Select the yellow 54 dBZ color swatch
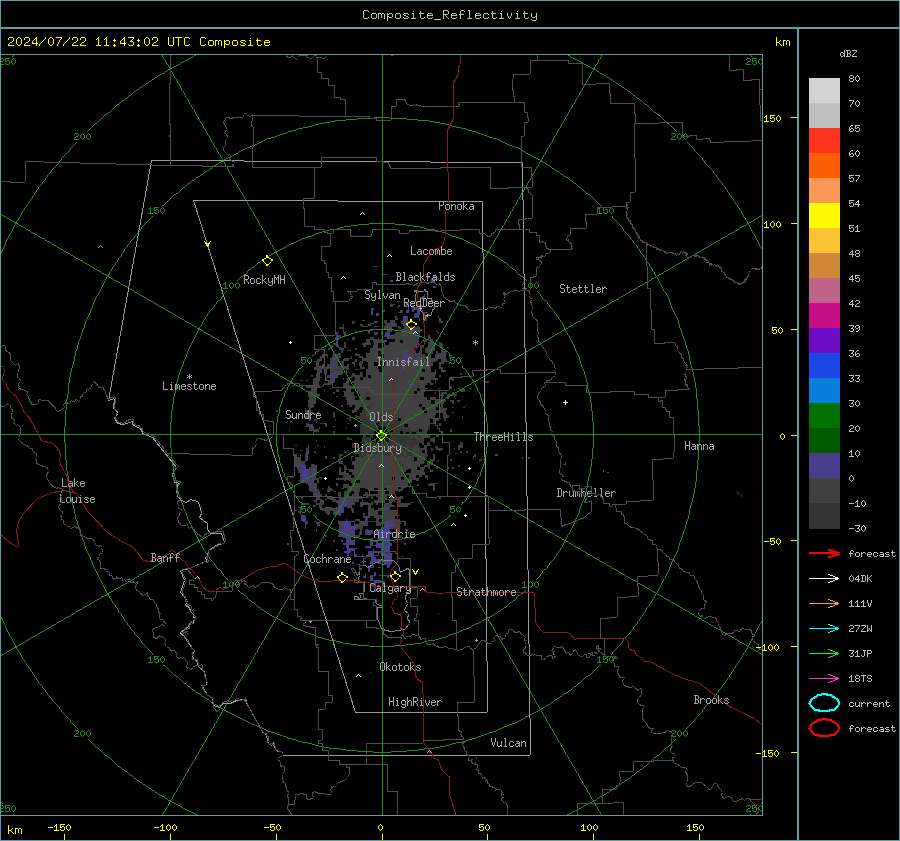The image size is (900, 841). coord(824,215)
